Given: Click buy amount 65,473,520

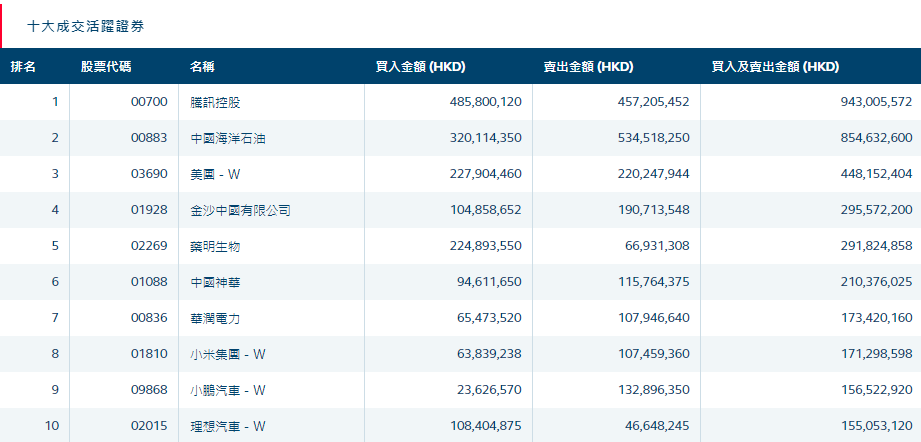Looking at the screenshot, I should pyautogui.click(x=489, y=318).
